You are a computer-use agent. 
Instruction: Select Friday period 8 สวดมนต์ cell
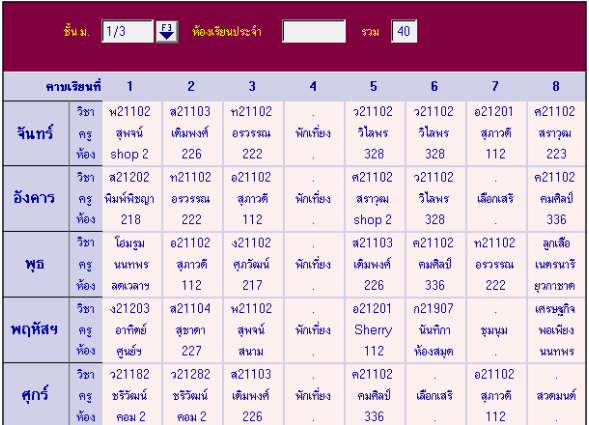[x=556, y=395]
